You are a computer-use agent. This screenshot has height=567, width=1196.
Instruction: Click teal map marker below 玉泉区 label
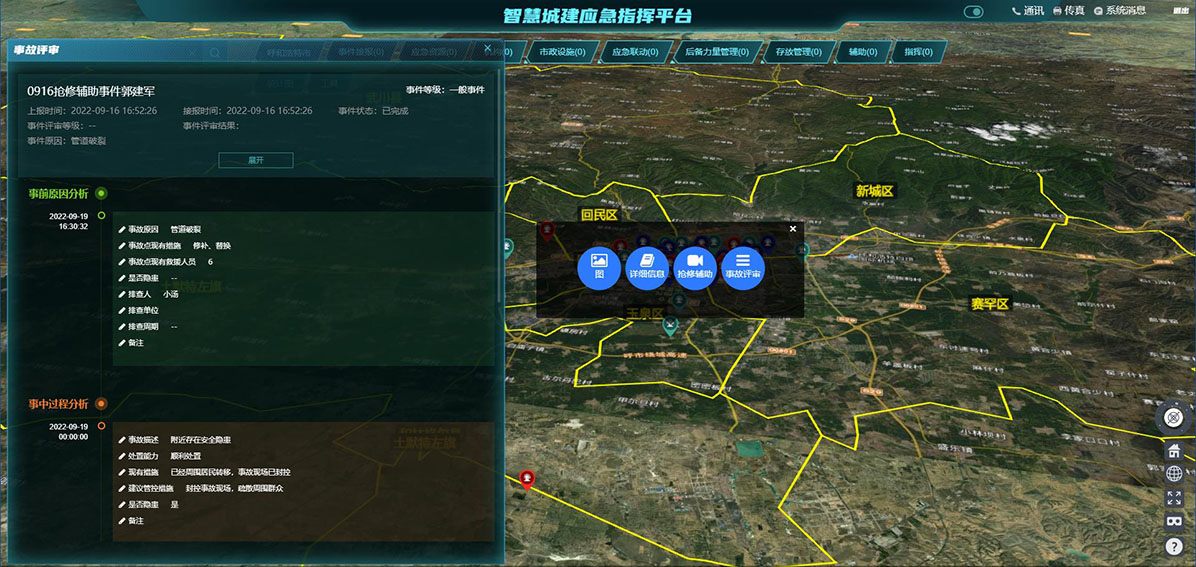[x=670, y=327]
